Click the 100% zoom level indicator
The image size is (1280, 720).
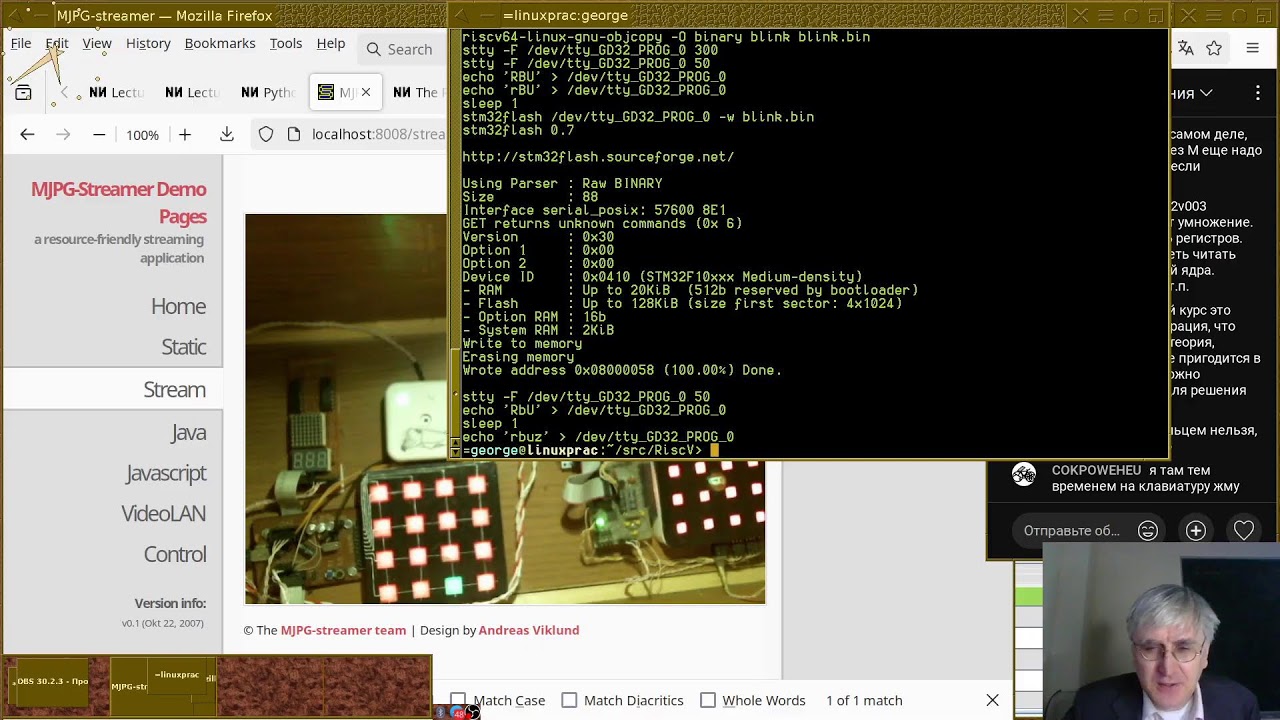pyautogui.click(x=142, y=135)
